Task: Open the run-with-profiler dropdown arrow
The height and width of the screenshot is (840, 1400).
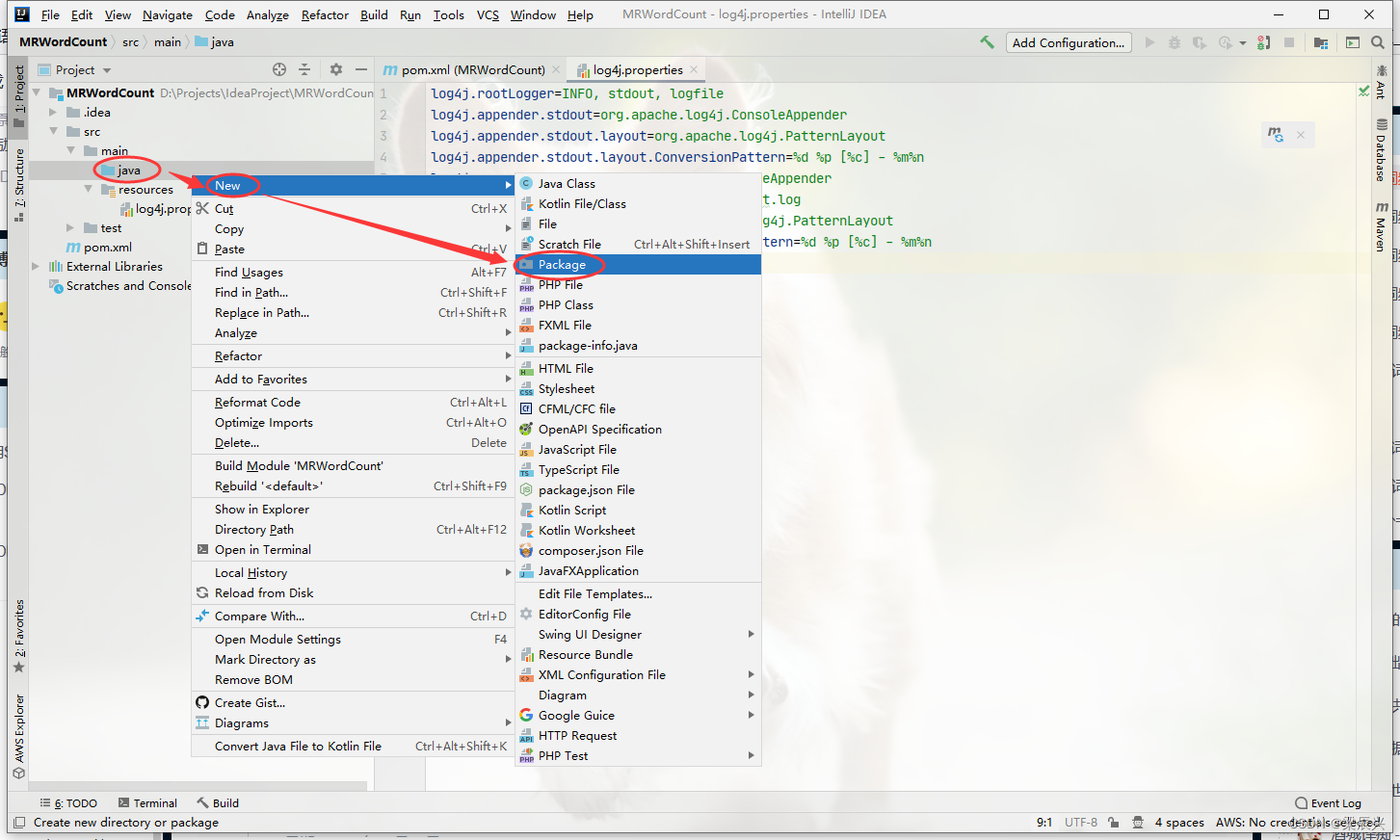Action: (x=1243, y=42)
